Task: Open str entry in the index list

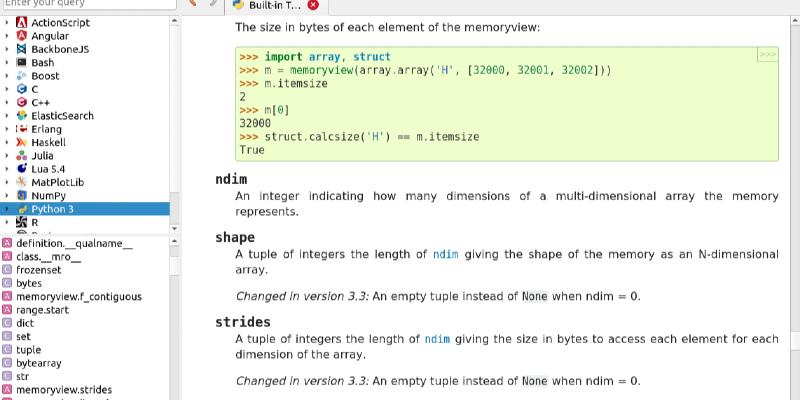Action: (22, 377)
